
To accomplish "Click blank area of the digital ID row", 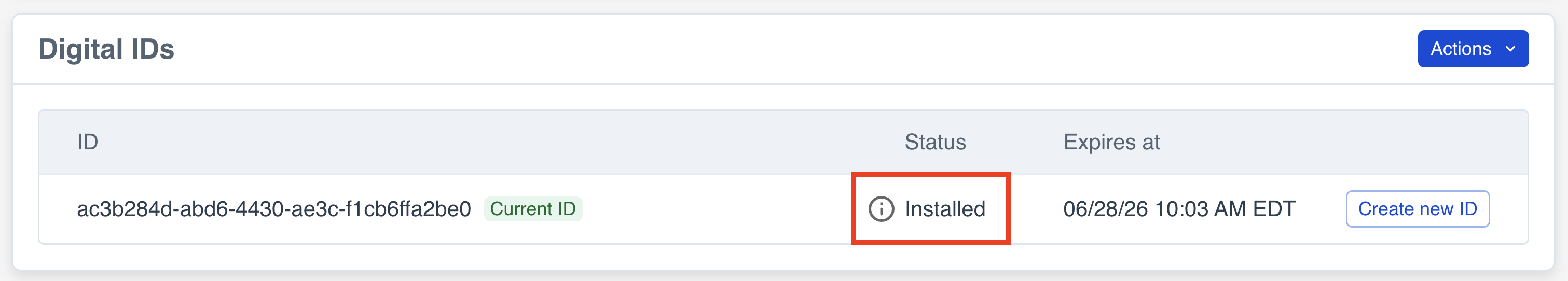I will click(718, 208).
